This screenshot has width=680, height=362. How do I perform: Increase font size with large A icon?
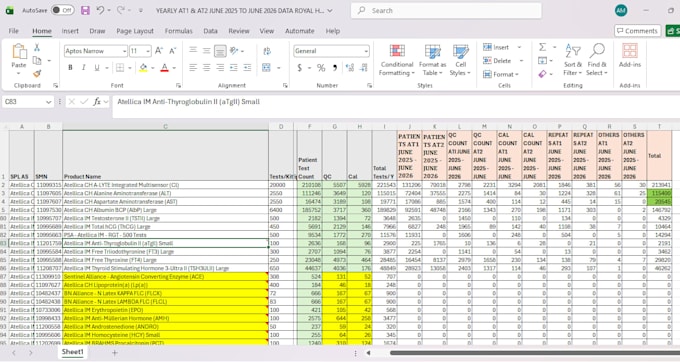(x=159, y=51)
